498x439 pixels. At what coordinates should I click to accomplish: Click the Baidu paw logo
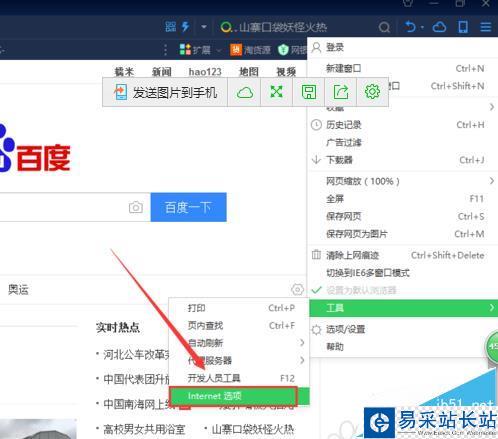tap(7, 148)
